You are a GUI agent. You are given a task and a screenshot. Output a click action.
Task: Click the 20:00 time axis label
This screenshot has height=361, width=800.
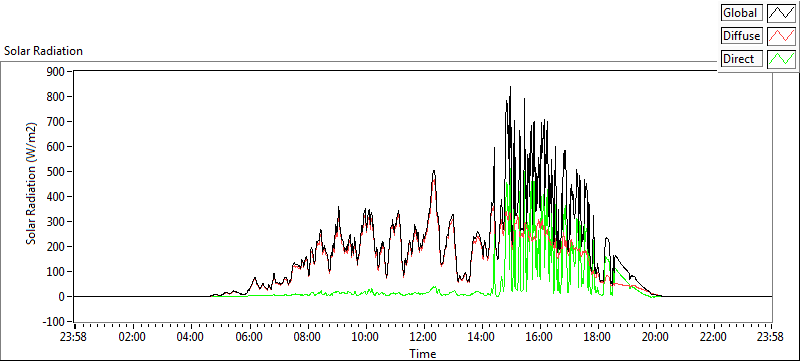click(655, 337)
